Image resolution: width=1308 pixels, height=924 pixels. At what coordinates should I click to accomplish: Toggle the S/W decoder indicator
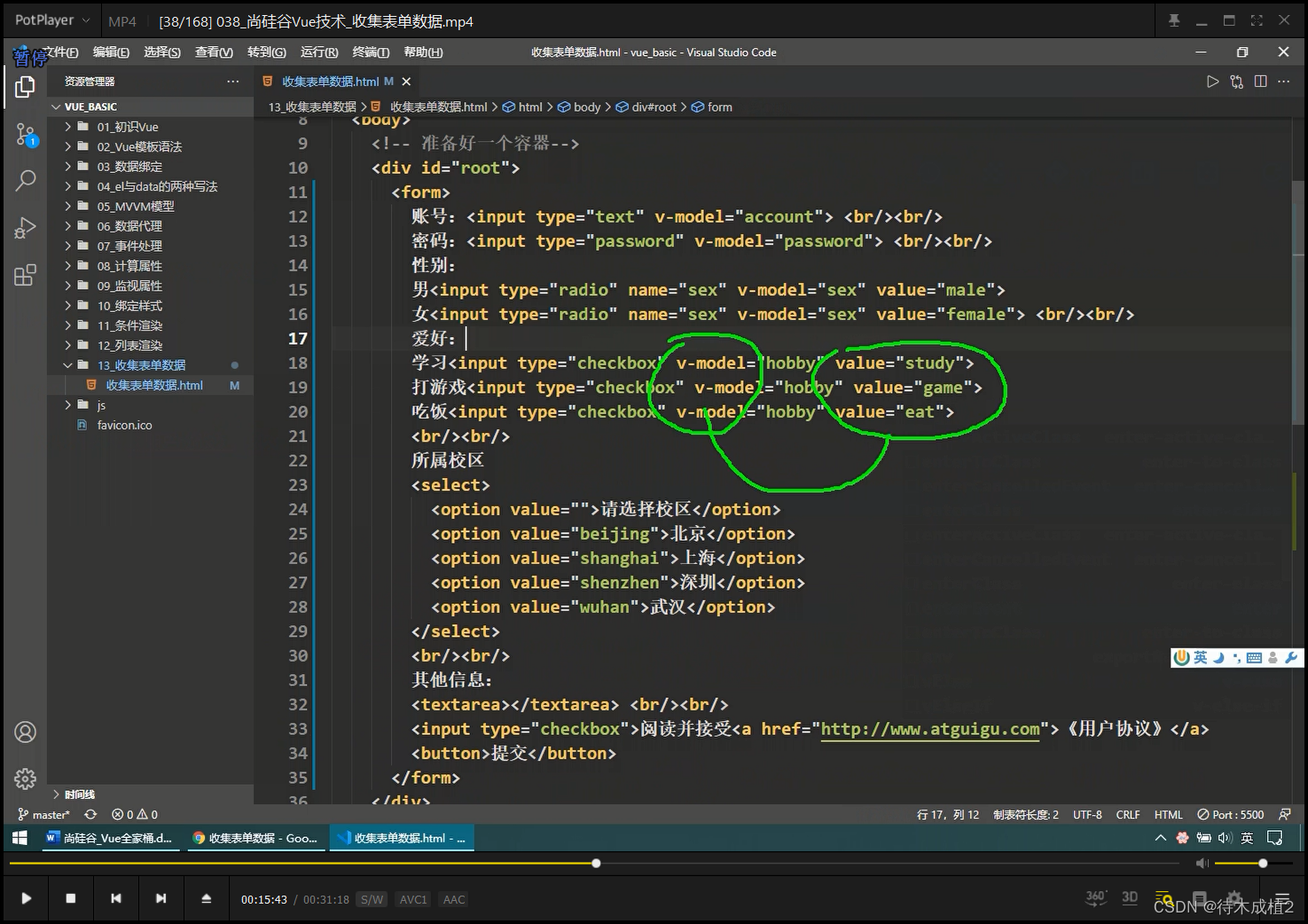[372, 899]
